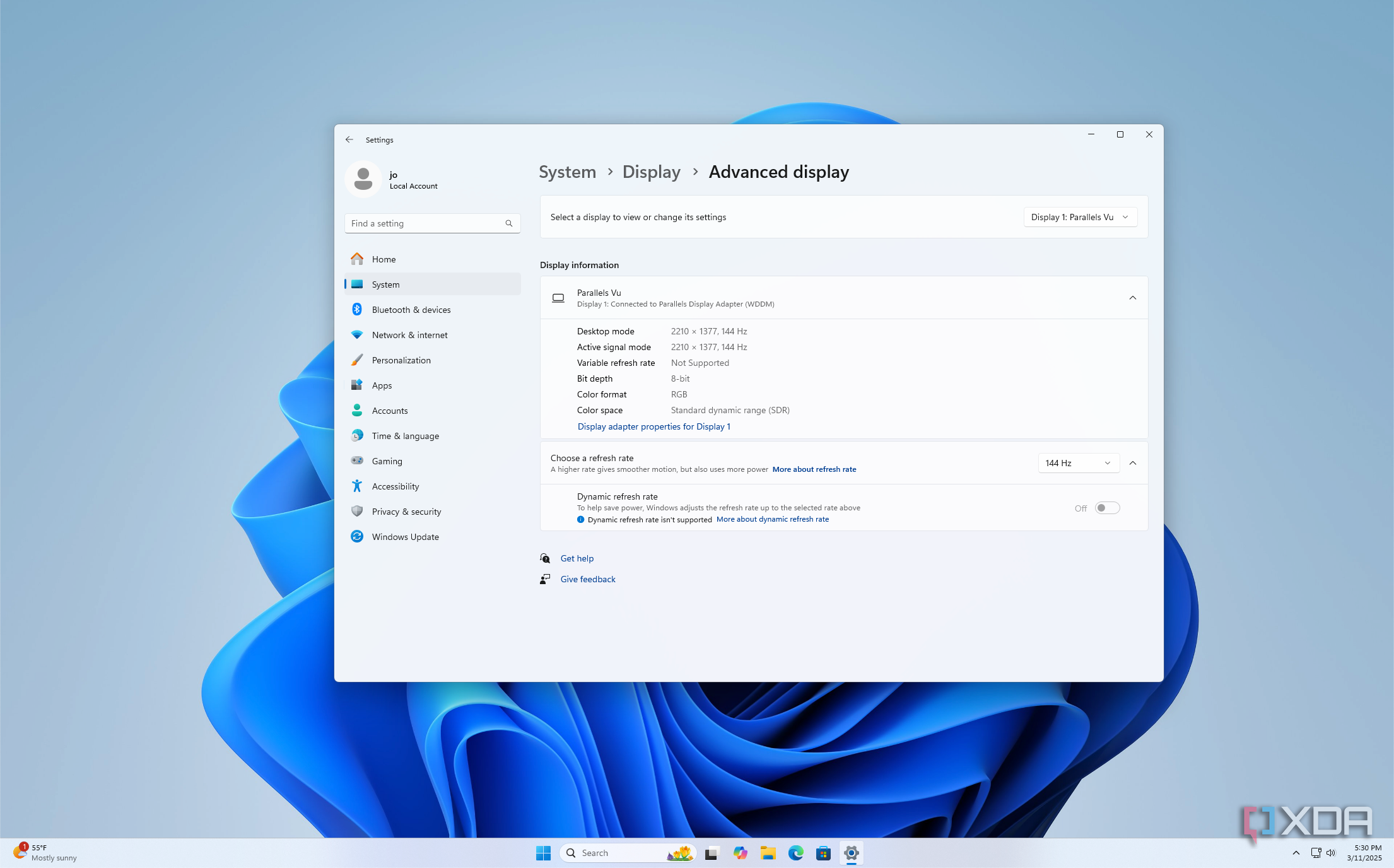Select Bluetooth & devices in sidebar

pos(433,310)
